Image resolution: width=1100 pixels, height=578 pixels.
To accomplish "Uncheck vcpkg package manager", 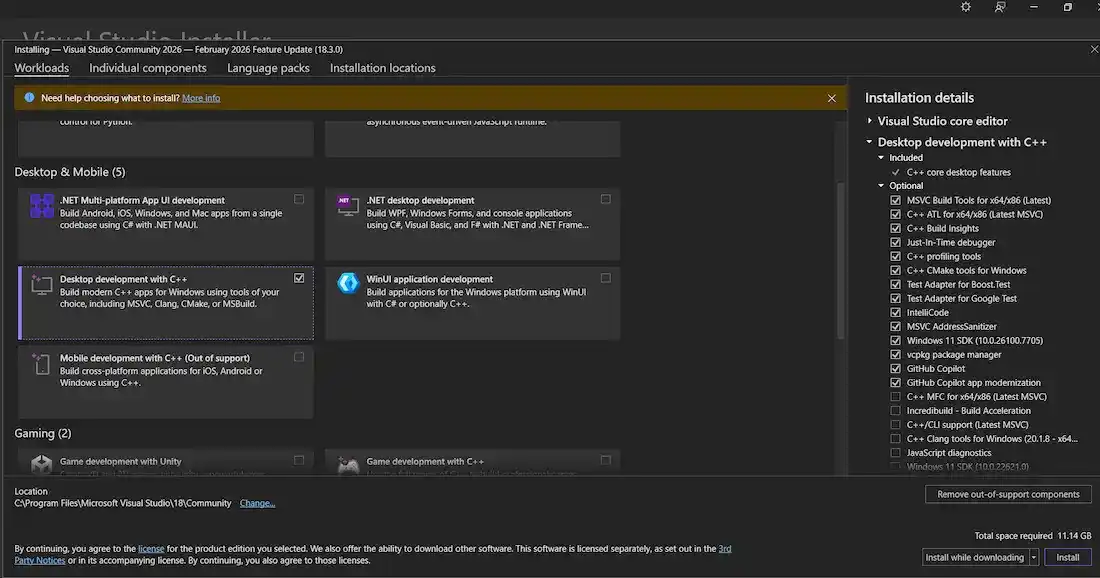I will (895, 354).
